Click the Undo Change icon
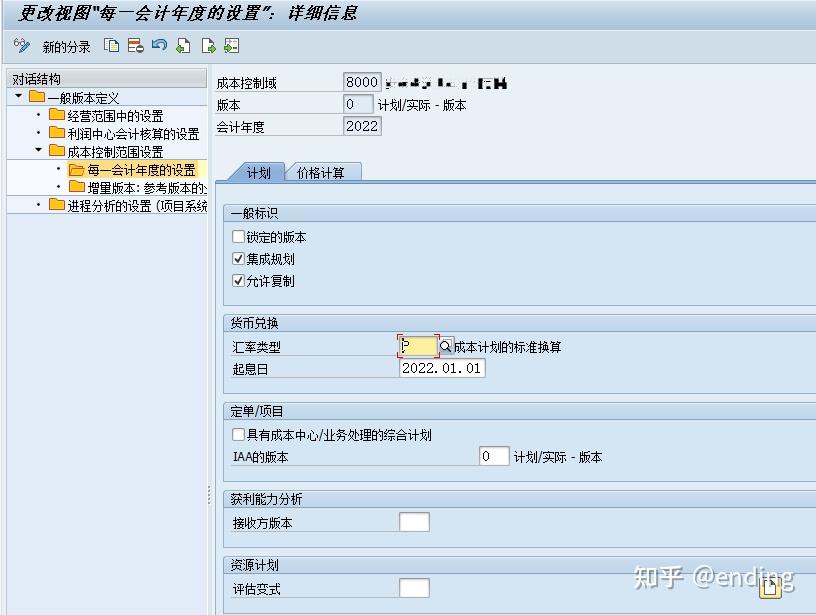816x615 pixels. click(156, 45)
